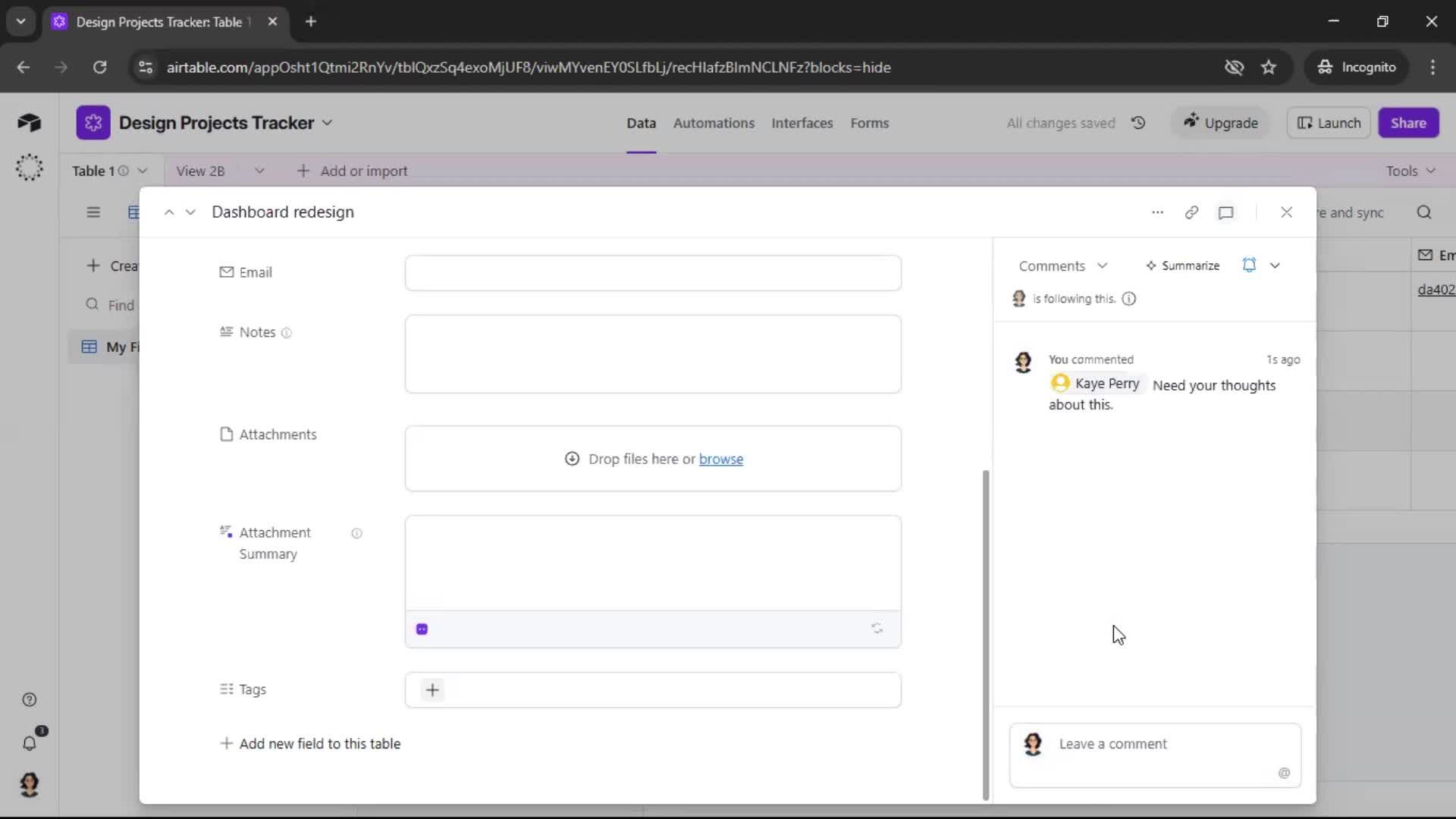Click the Attachment Summary info icon
This screenshot has height=819, width=1456.
(356, 533)
